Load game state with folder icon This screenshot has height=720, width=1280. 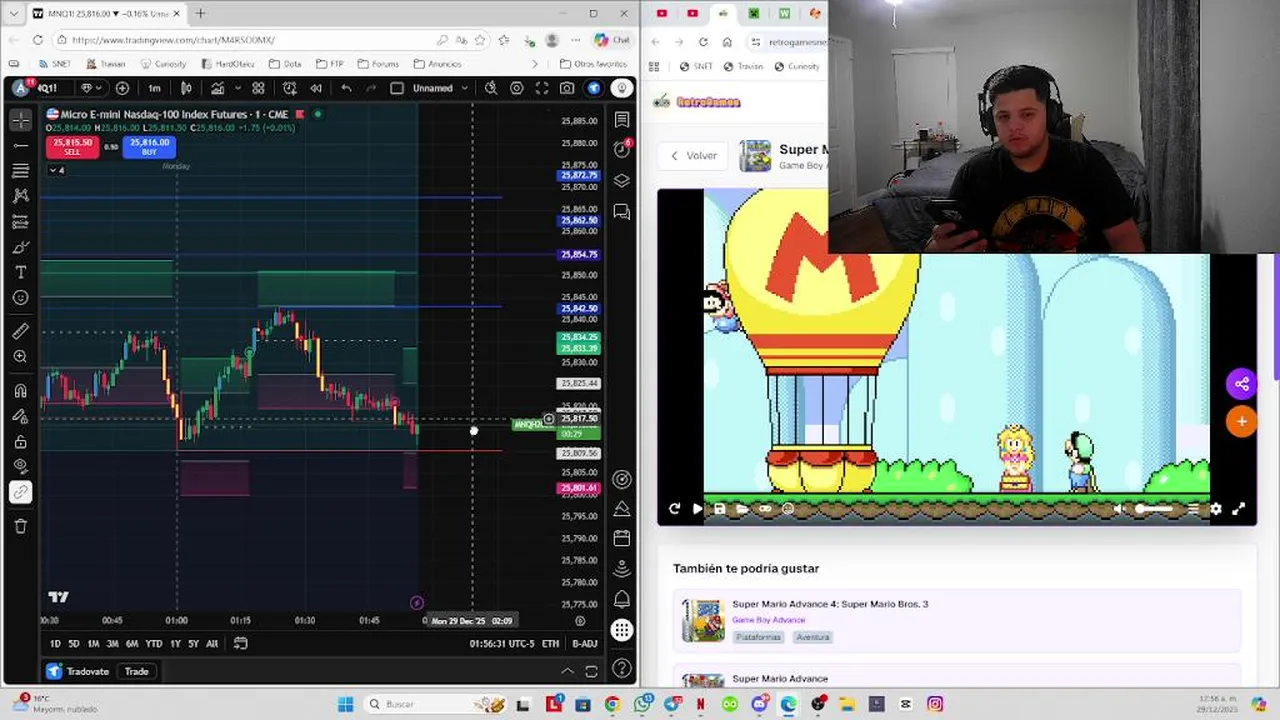point(743,509)
